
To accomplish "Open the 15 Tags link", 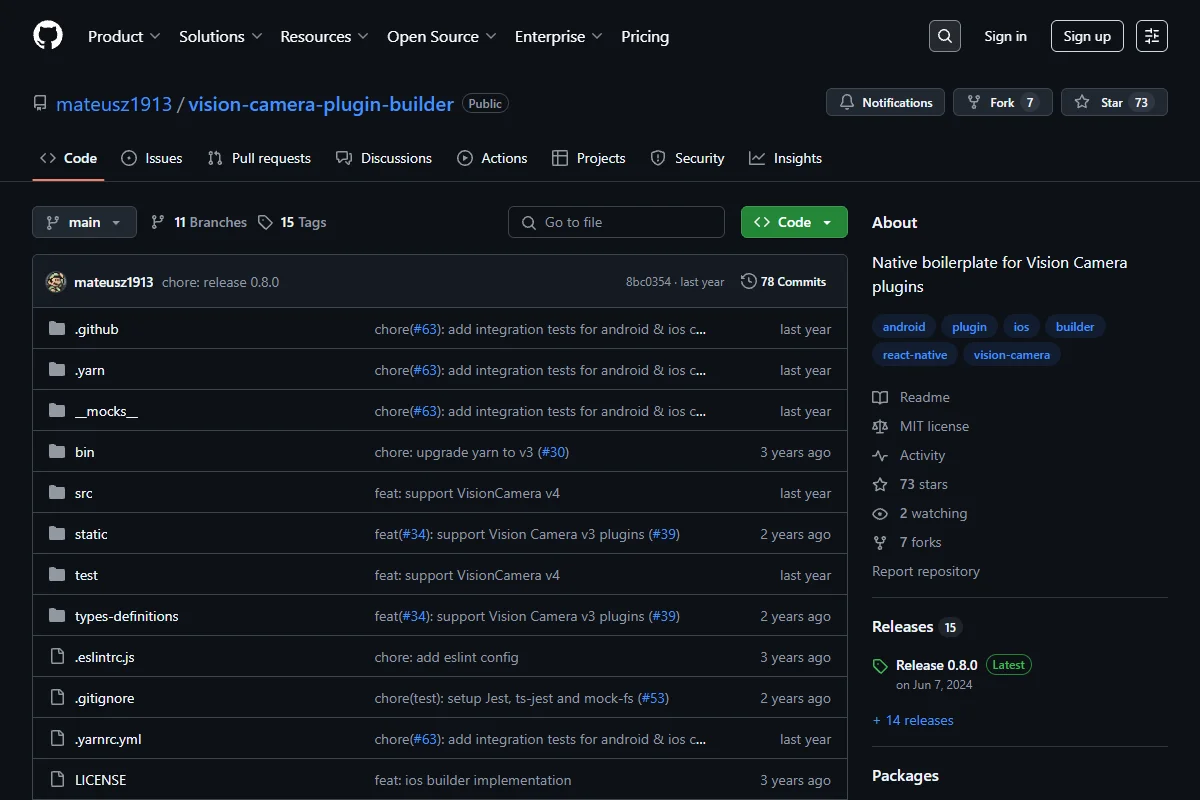I will click(x=292, y=222).
